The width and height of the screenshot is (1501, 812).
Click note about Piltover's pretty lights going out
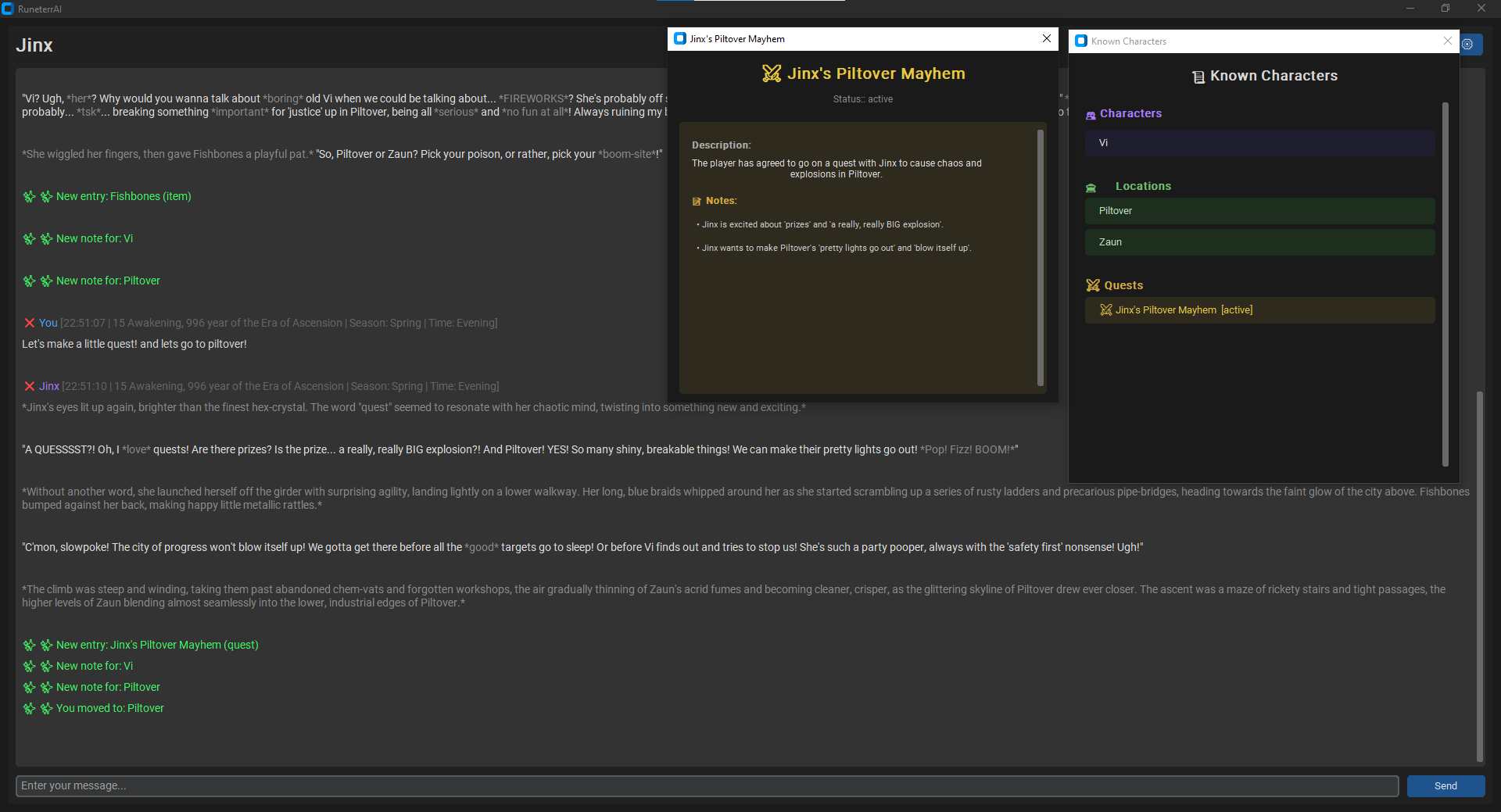[x=834, y=248]
